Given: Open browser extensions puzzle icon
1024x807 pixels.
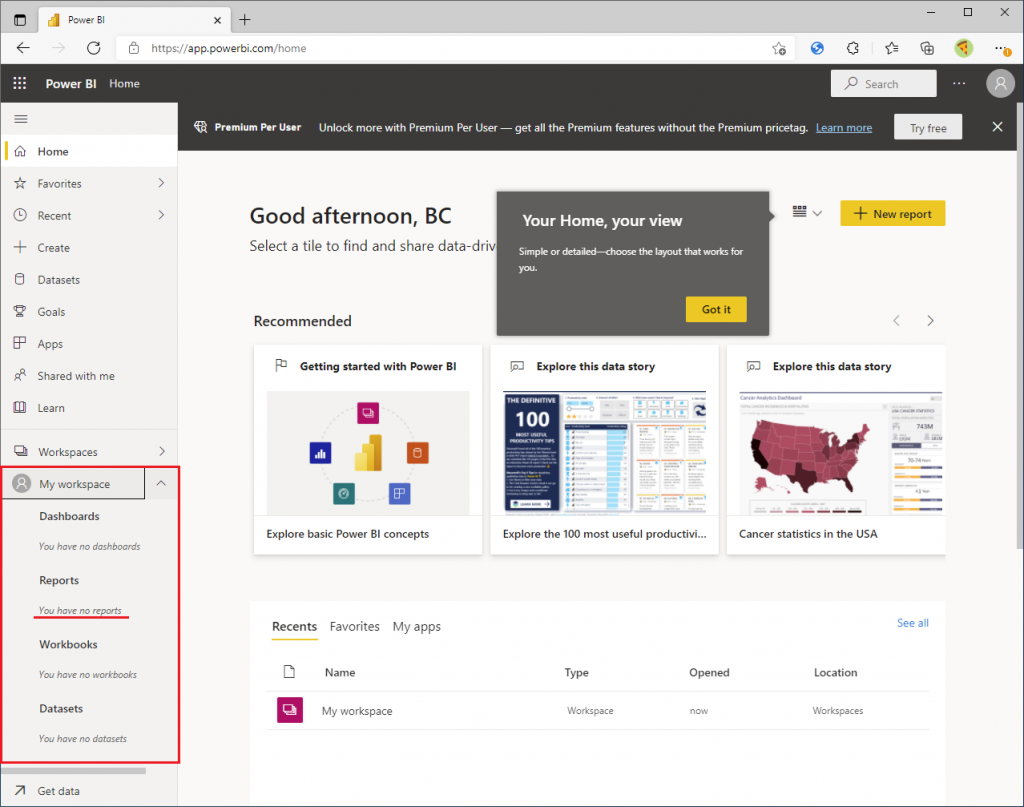Looking at the screenshot, I should (x=853, y=48).
